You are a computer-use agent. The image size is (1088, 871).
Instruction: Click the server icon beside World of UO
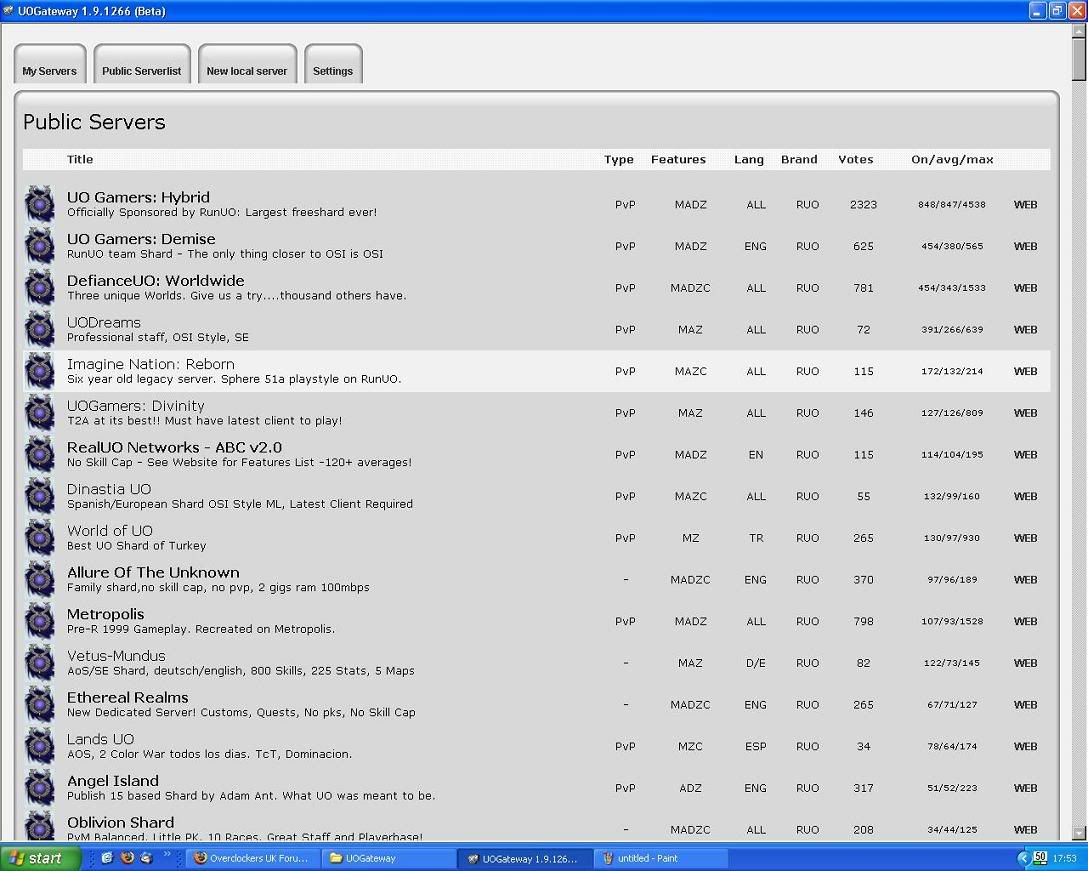click(x=40, y=537)
